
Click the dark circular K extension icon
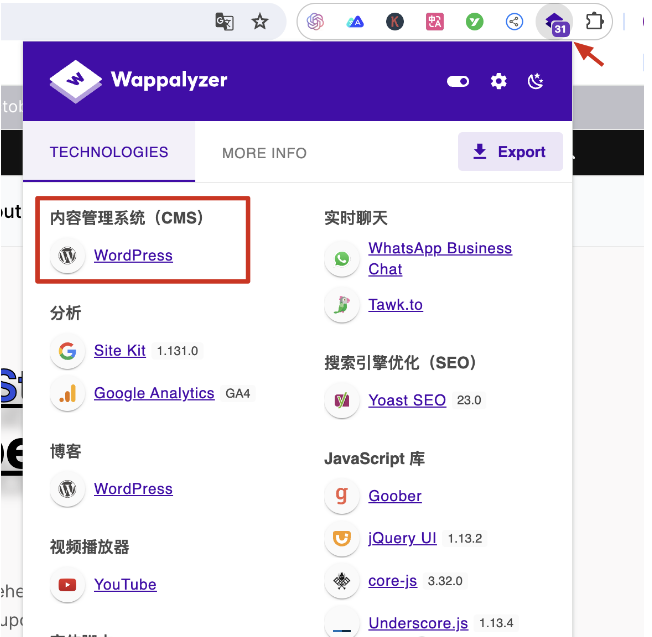395,22
